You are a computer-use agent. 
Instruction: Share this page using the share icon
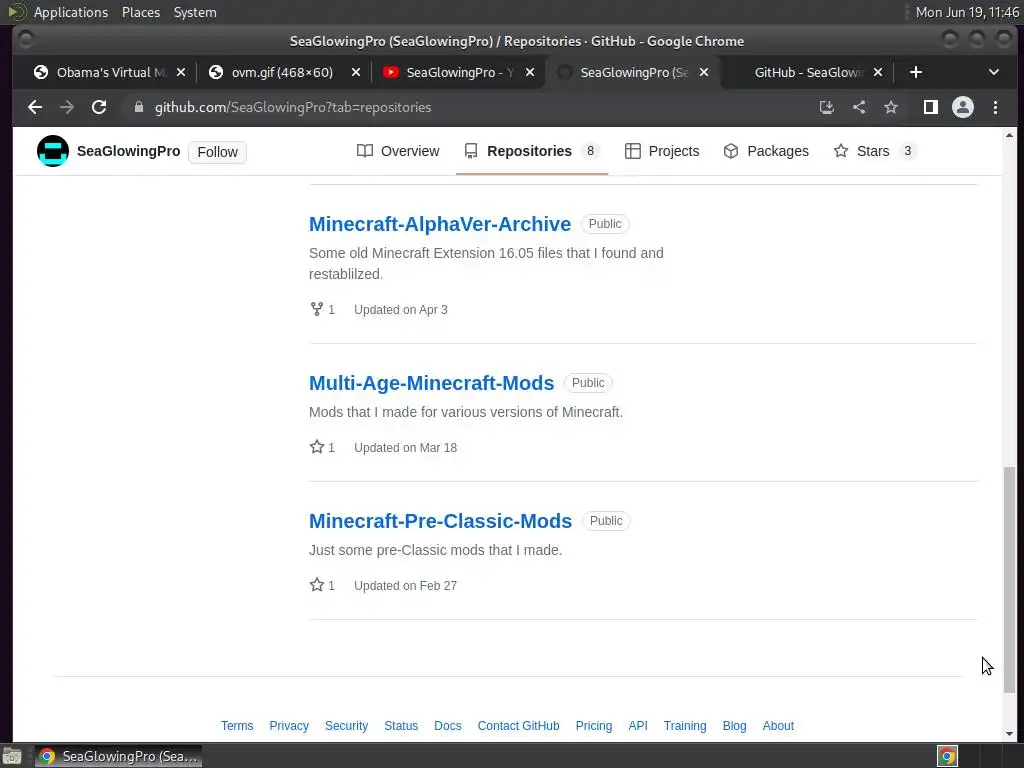[x=859, y=107]
